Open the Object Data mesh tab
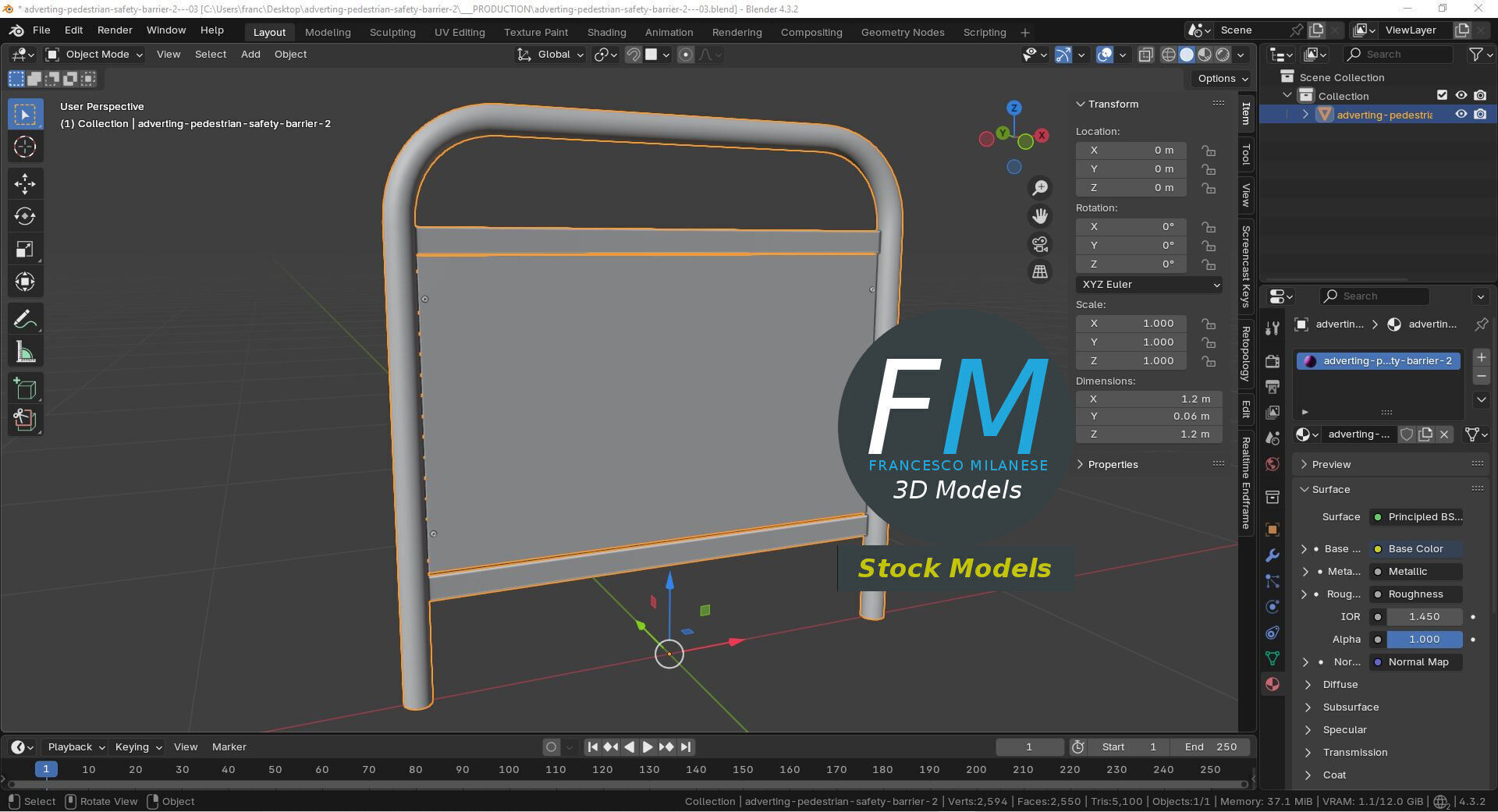 [x=1273, y=658]
